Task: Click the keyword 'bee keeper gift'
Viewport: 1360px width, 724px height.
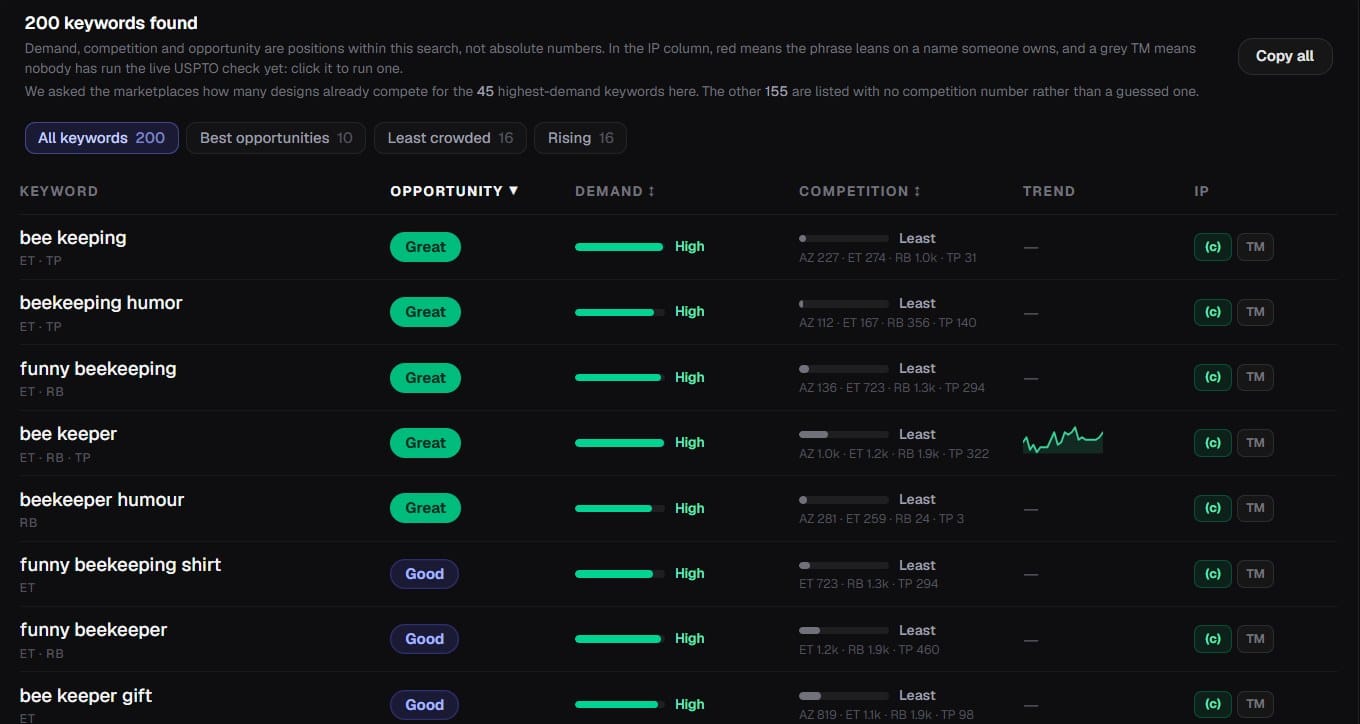Action: tap(86, 696)
